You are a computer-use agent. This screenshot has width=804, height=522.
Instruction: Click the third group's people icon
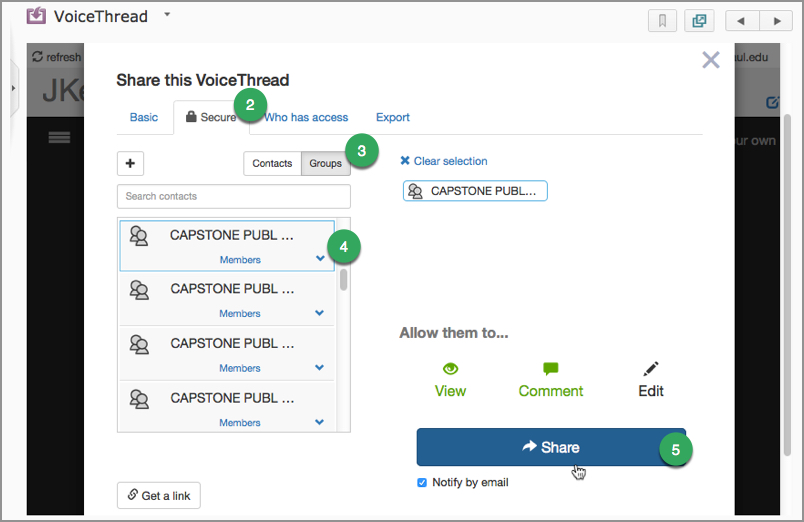click(x=139, y=345)
